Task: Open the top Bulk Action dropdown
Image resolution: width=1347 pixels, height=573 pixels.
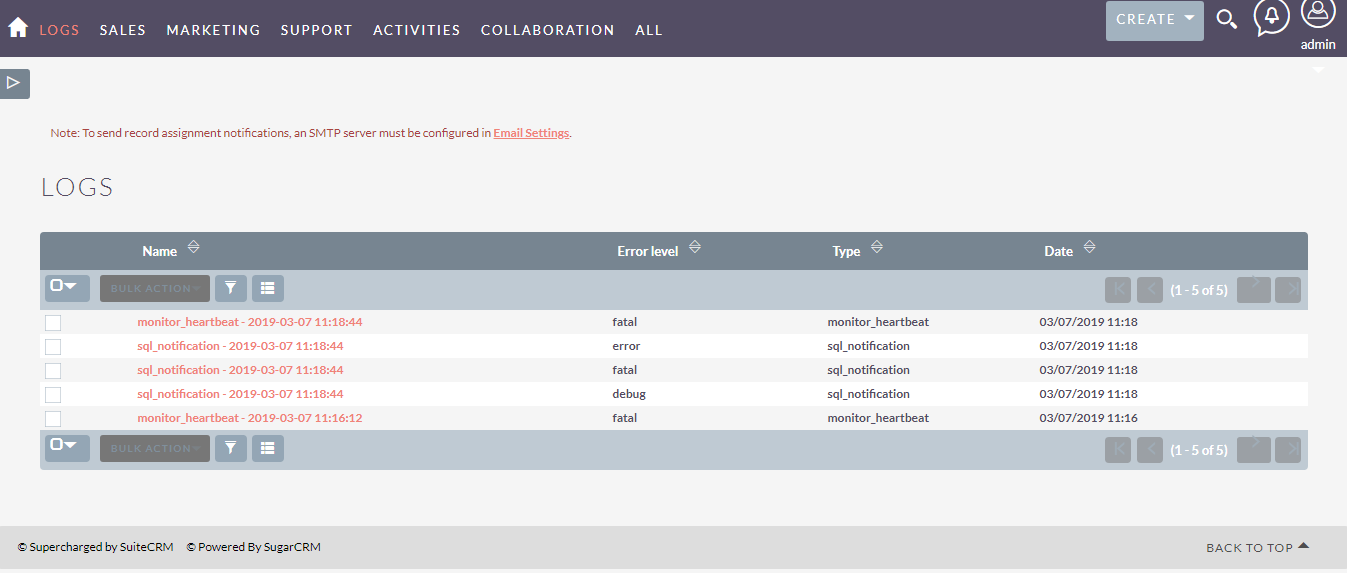Action: (x=155, y=288)
